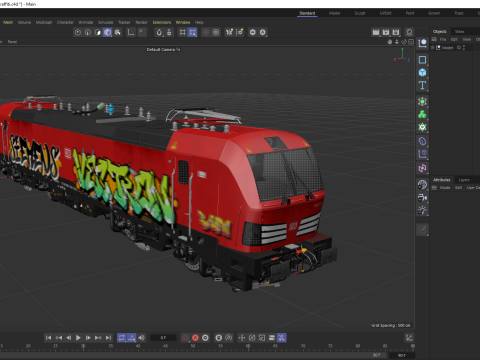Click frame 70 on the timeline ruler
480x360 pixels.
tap(303, 346)
